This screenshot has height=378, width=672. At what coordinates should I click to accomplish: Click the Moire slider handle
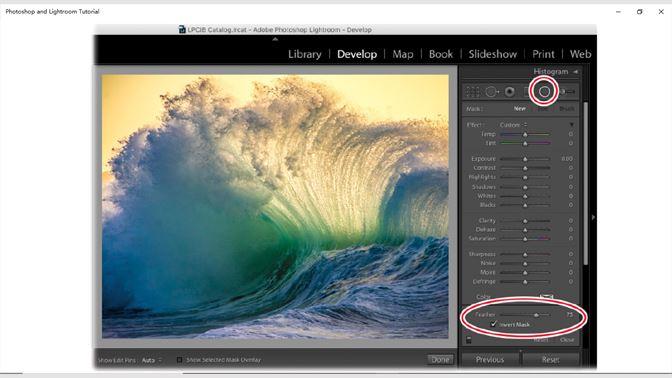525,273
